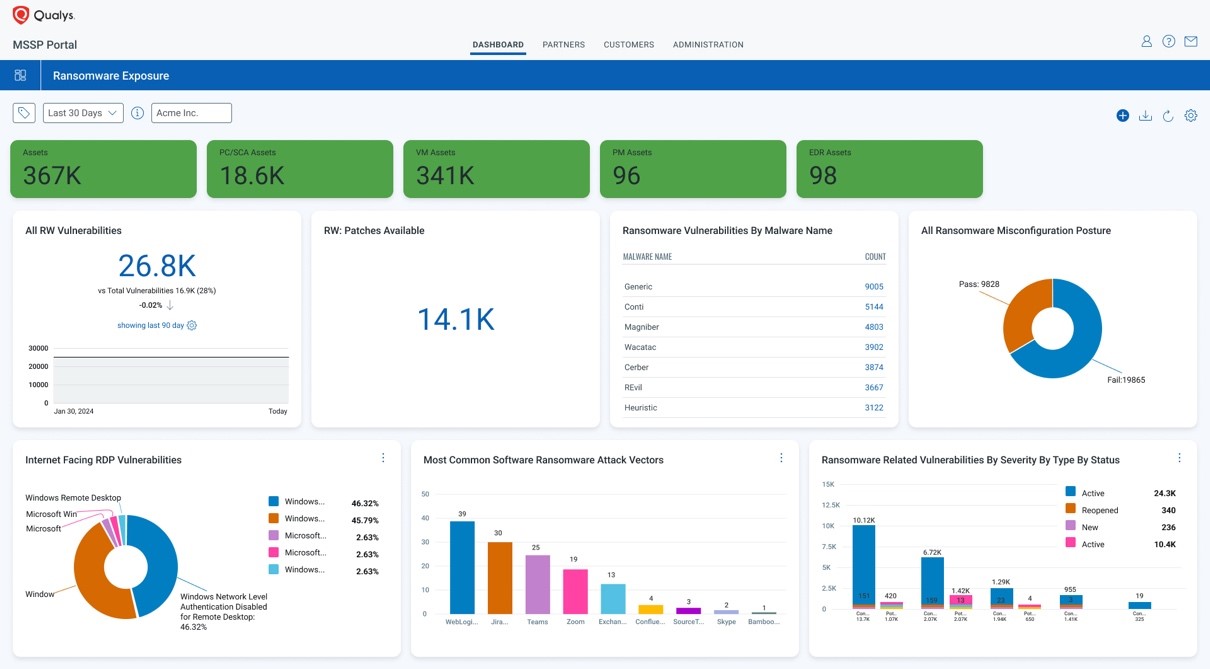The image size is (1210, 669).
Task: Add a new widget with plus icon
Action: click(1123, 116)
